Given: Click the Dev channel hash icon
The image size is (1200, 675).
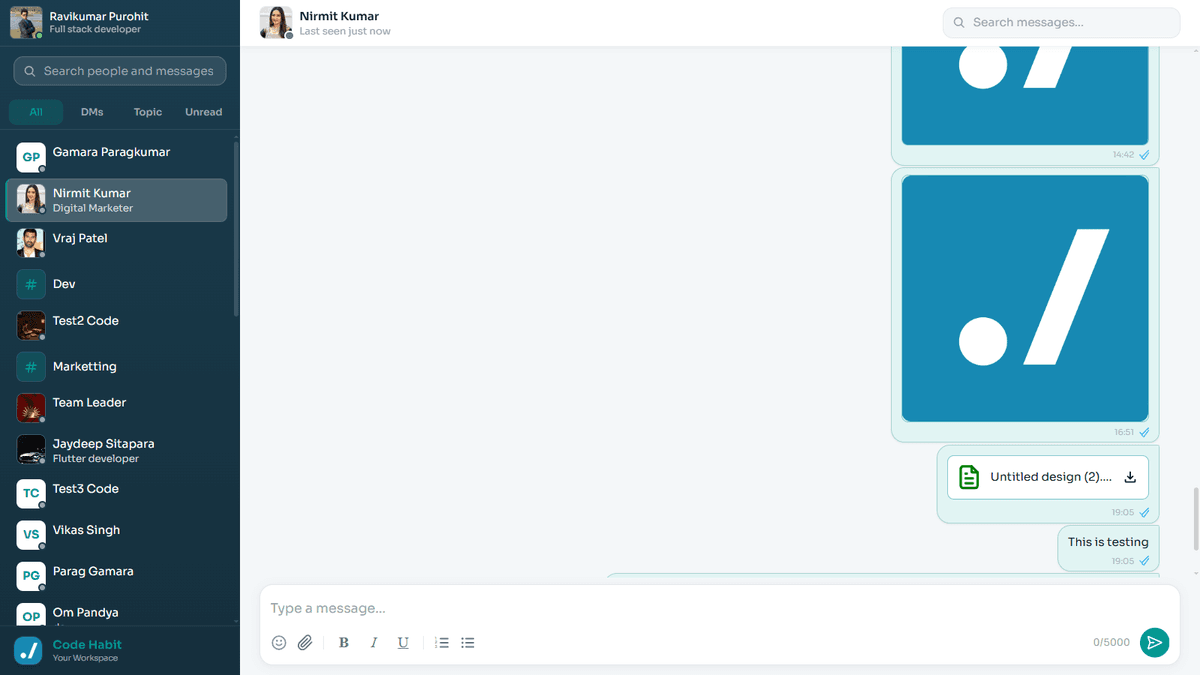Looking at the screenshot, I should [x=31, y=284].
